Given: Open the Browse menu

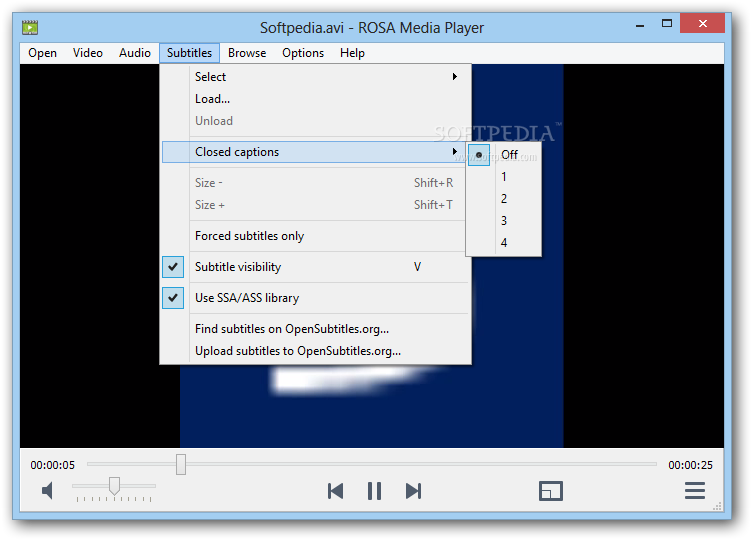Looking at the screenshot, I should pos(247,53).
